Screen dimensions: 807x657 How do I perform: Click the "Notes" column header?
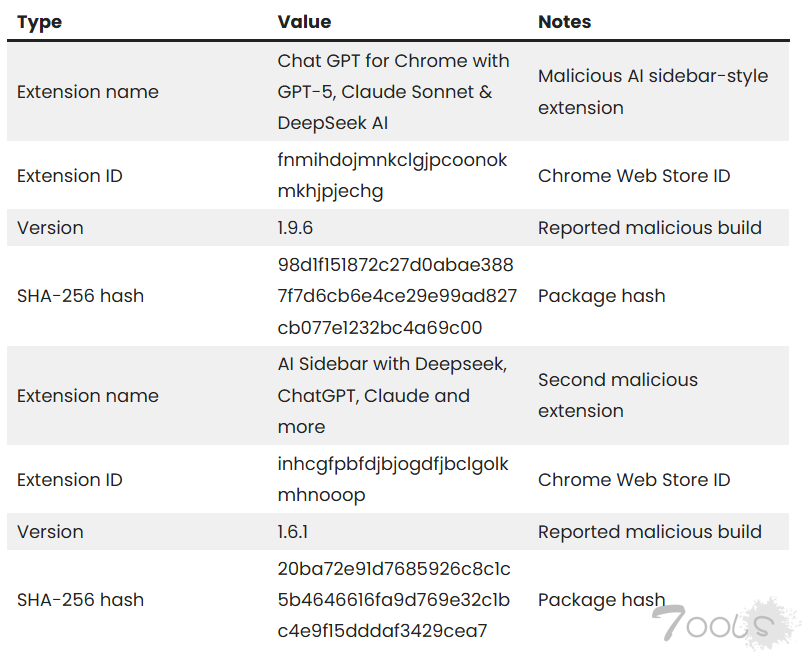pyautogui.click(x=564, y=22)
